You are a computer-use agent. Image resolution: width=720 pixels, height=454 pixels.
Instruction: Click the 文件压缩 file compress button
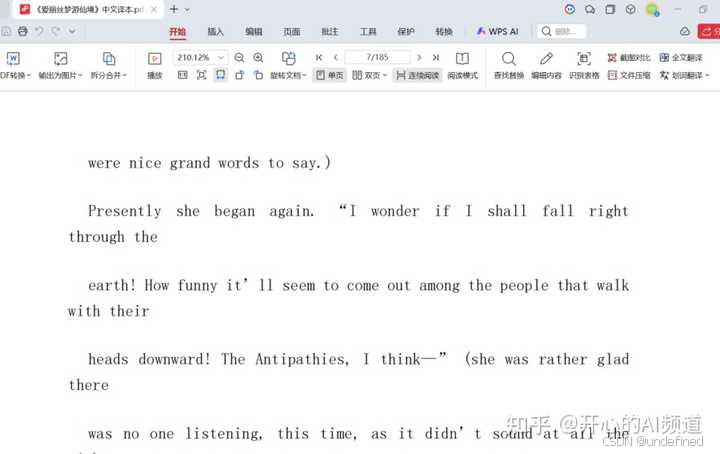pyautogui.click(x=629, y=75)
